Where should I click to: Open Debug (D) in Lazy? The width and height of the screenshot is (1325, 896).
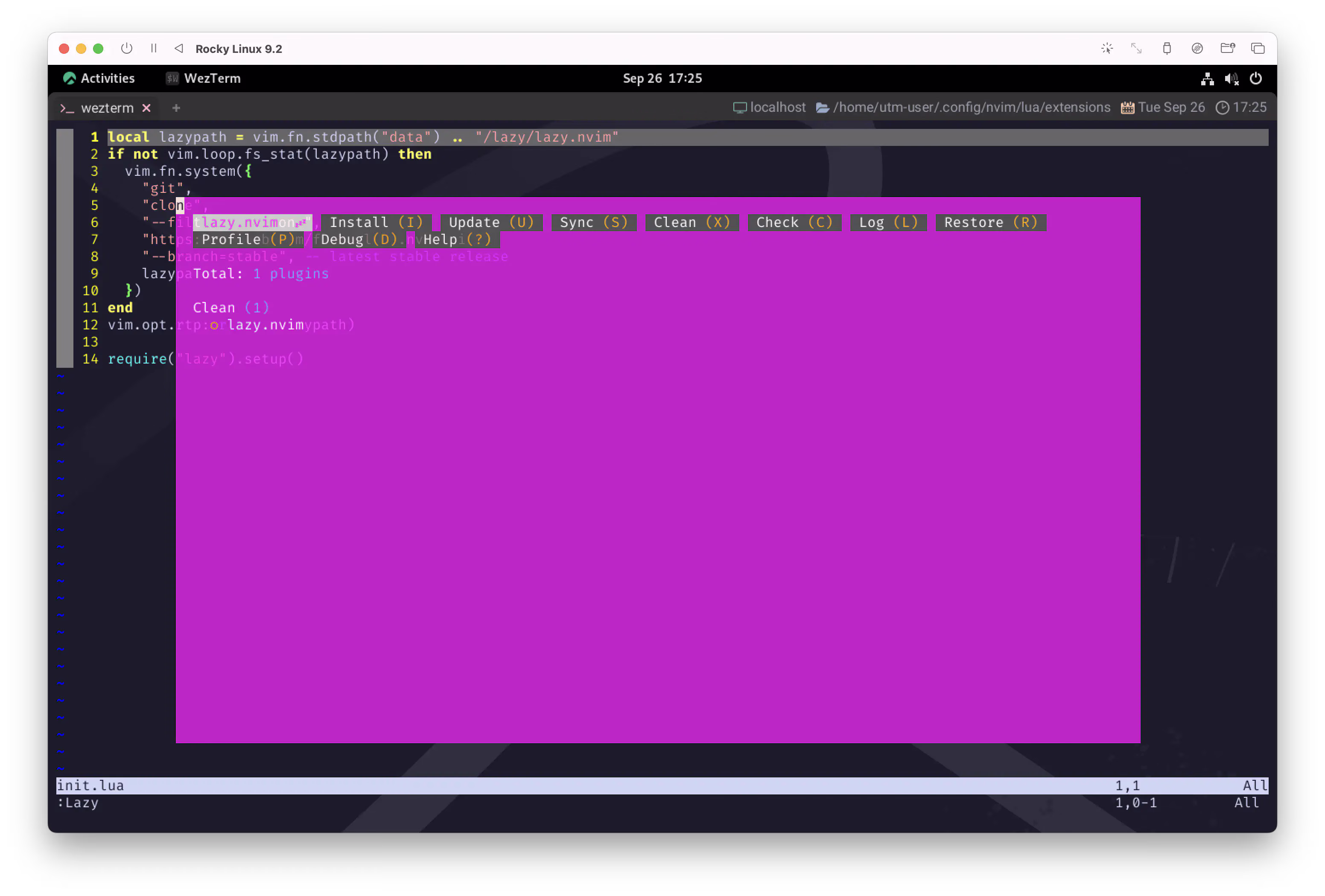click(359, 239)
